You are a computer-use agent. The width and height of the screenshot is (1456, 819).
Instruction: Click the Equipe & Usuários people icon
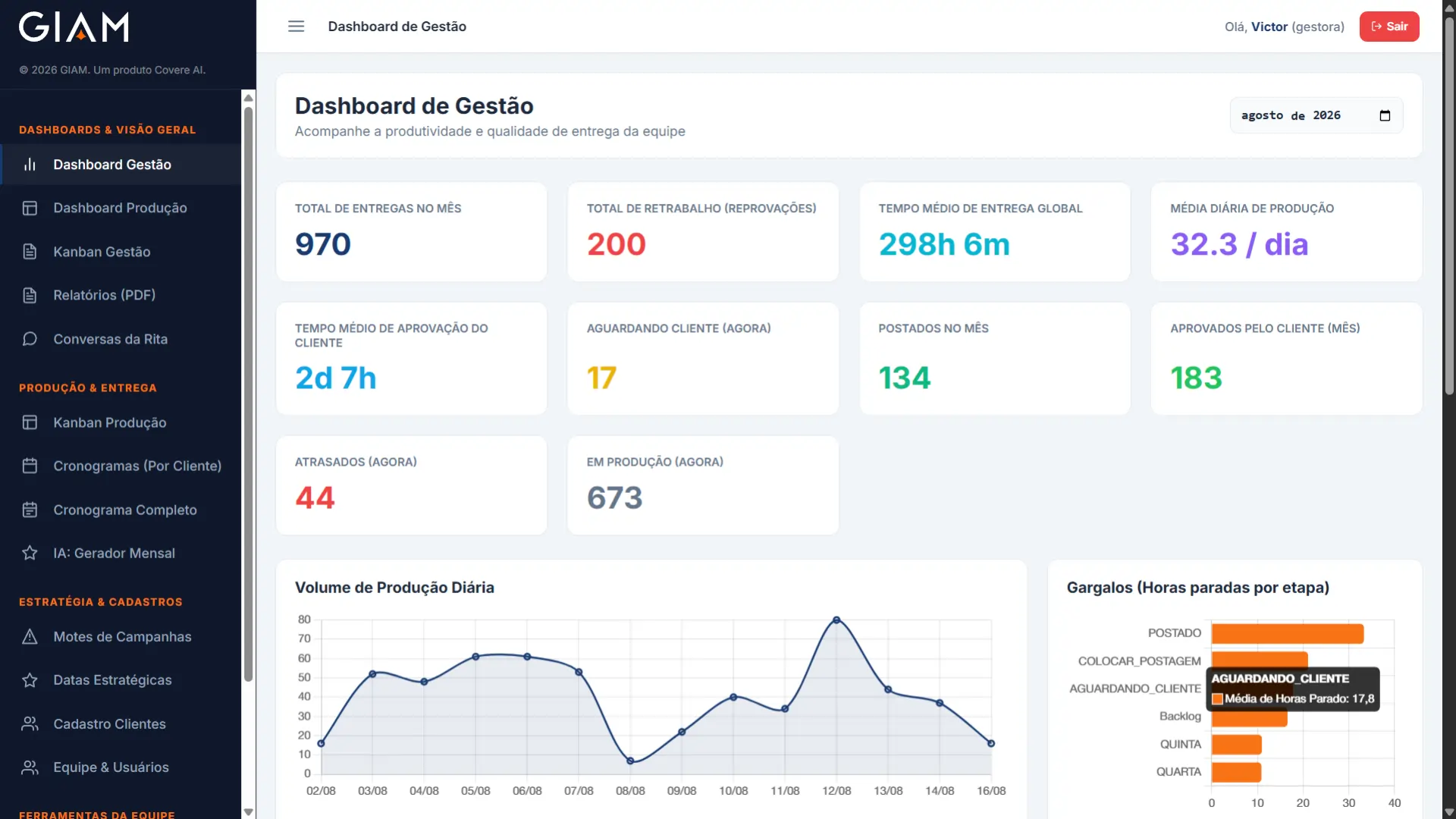click(30, 767)
